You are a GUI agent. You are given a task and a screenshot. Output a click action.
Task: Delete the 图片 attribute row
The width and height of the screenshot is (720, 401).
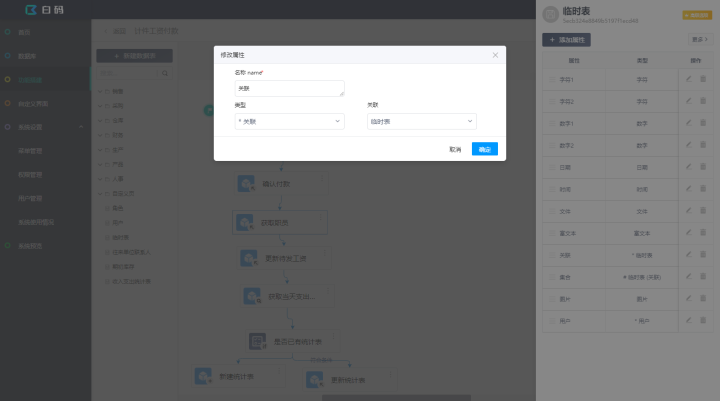[x=703, y=299]
